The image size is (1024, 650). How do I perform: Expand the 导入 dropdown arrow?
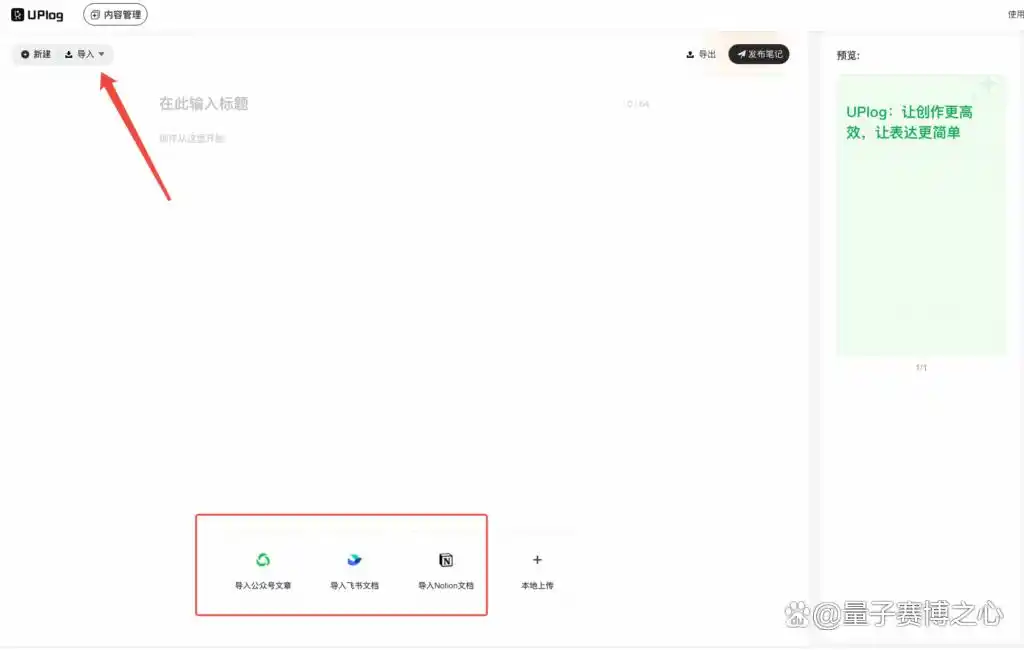[x=101, y=54]
